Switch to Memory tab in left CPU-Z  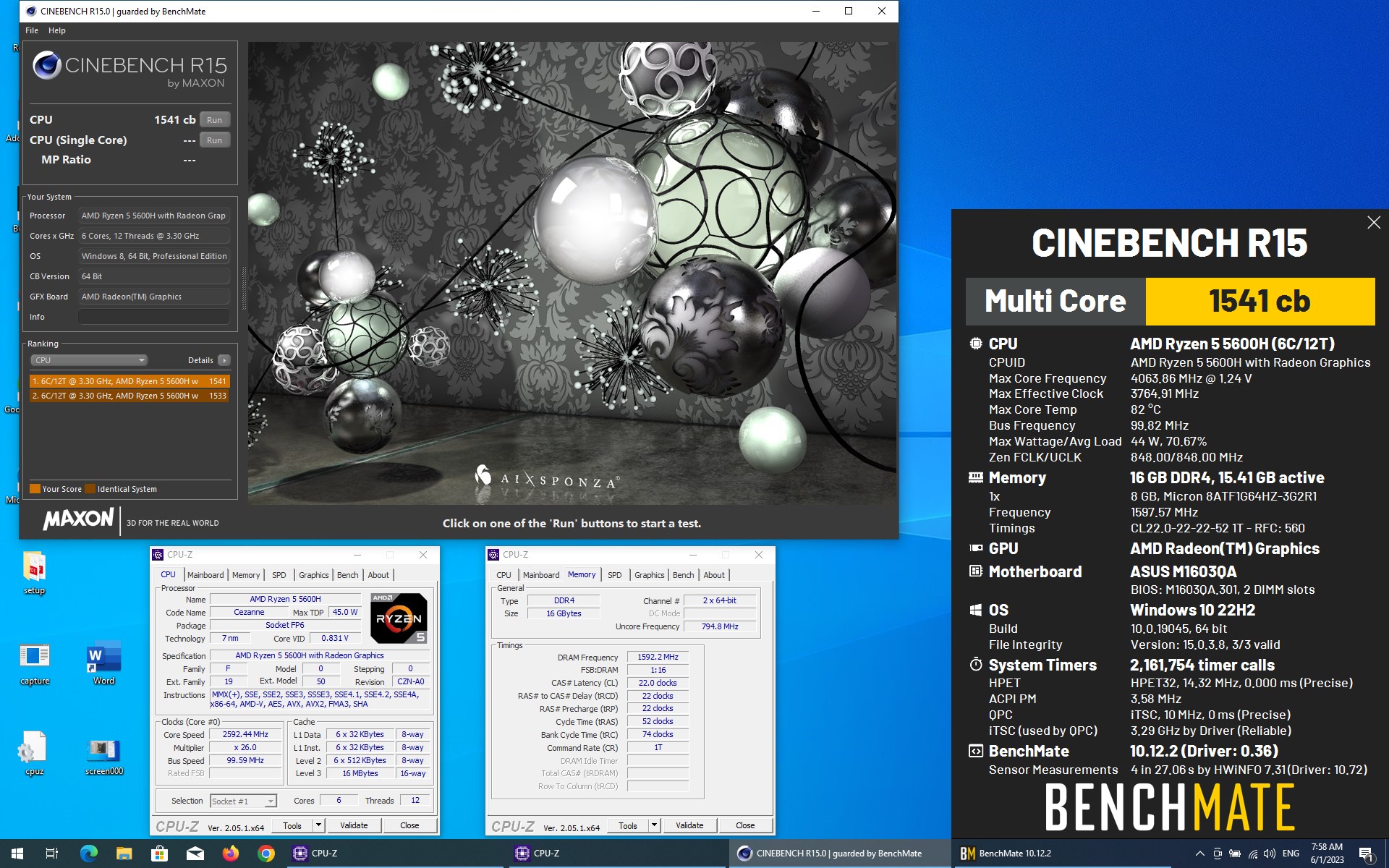coord(246,575)
